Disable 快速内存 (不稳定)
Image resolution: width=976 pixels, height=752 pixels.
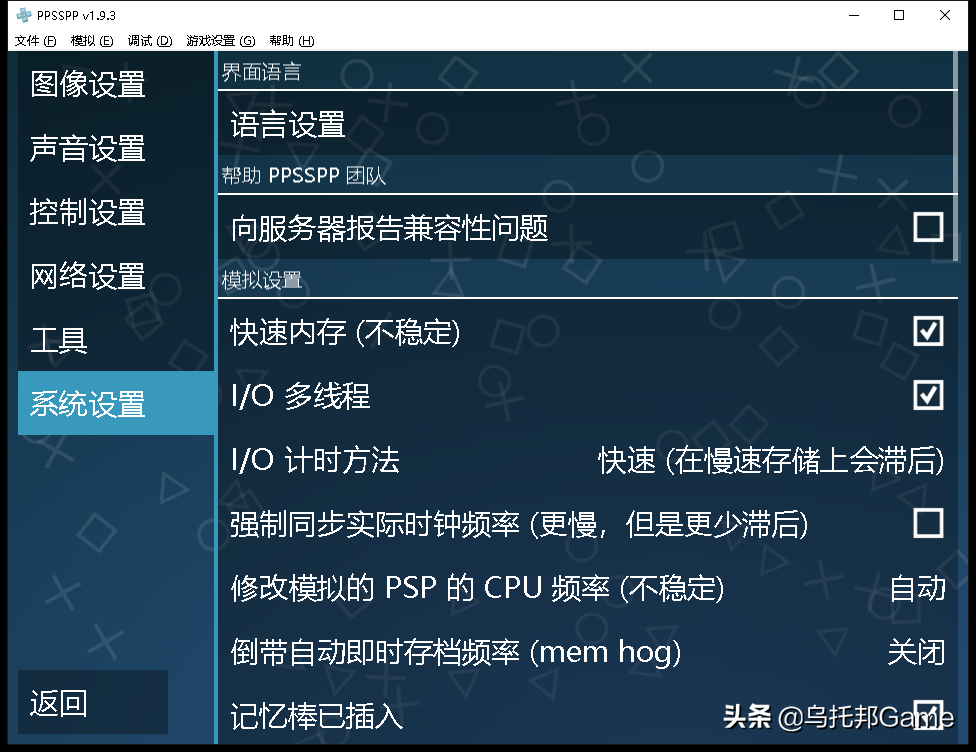coord(928,331)
